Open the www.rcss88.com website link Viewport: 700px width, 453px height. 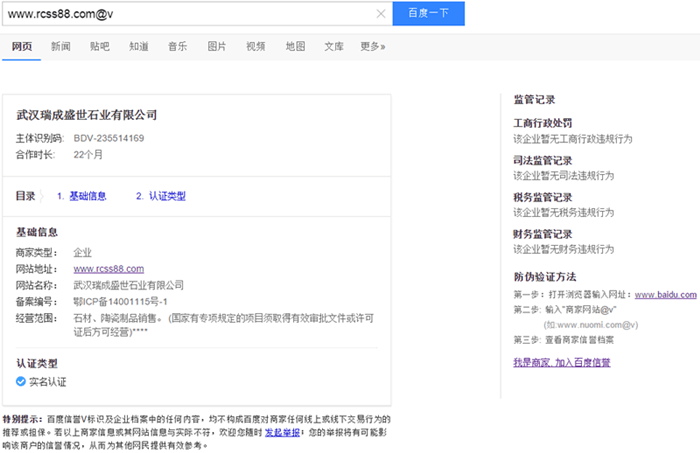(108, 269)
